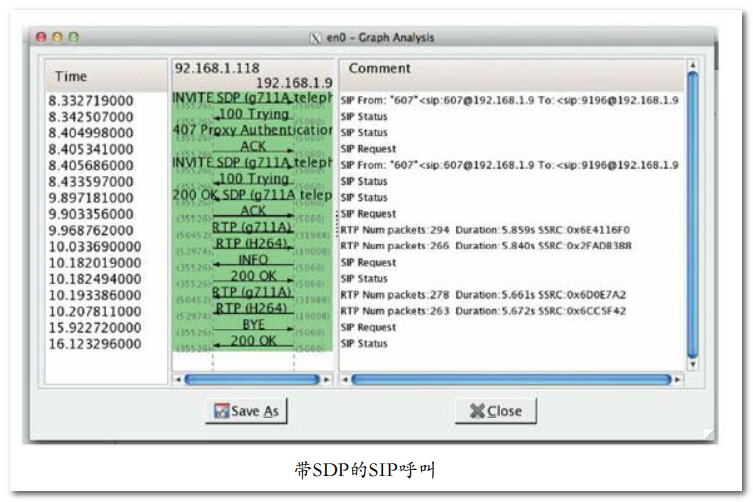Click SIP Status comment at 16.123296000
This screenshot has height=502, width=753.
click(364, 344)
